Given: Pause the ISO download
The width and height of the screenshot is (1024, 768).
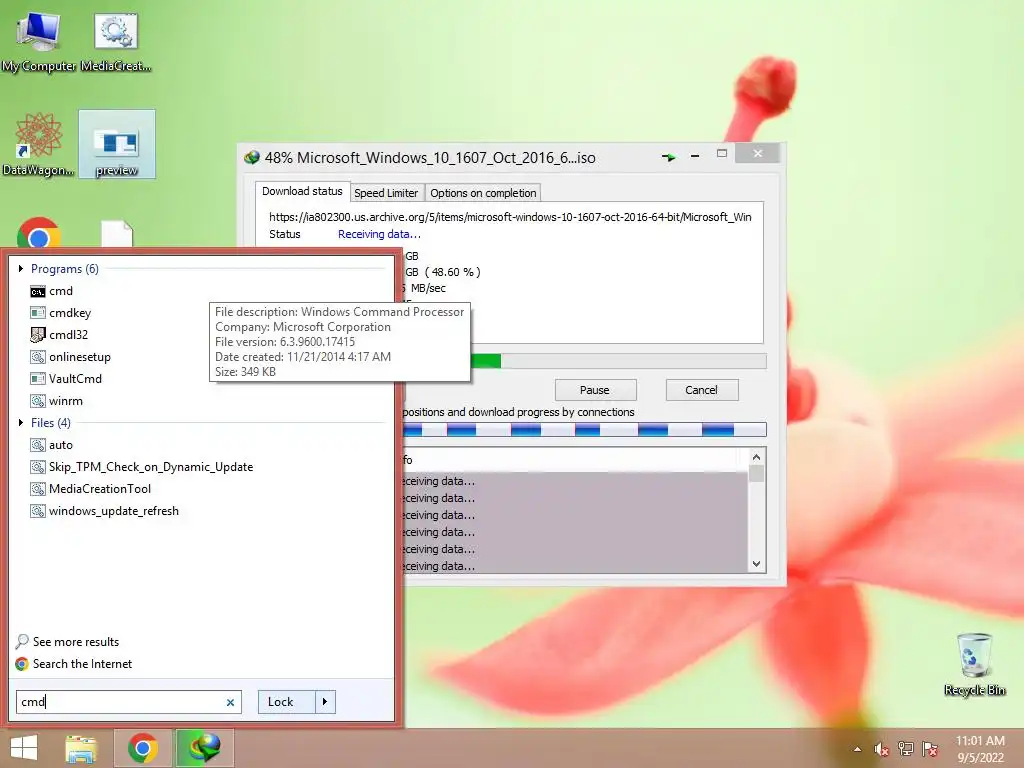Looking at the screenshot, I should [x=595, y=390].
